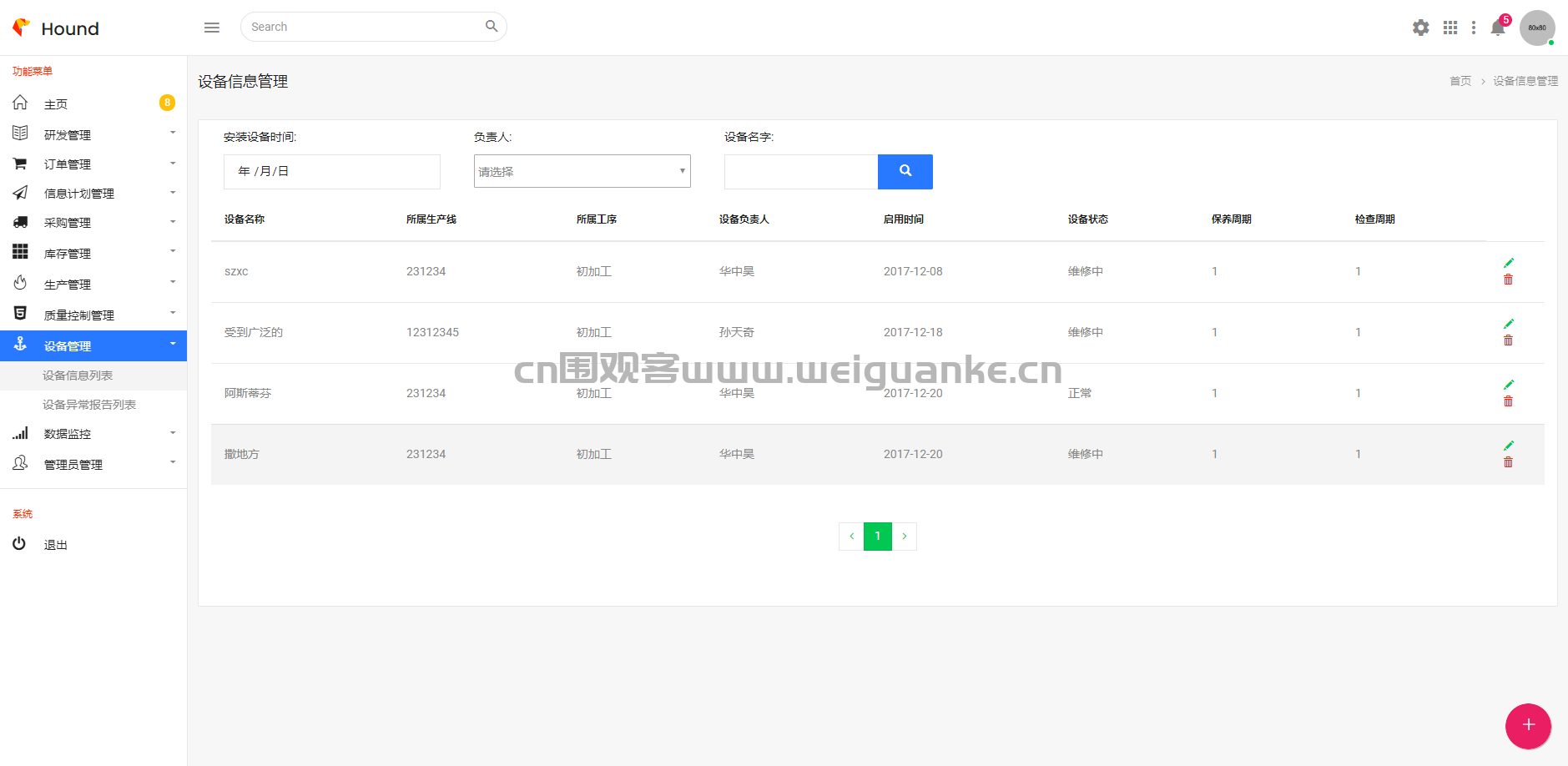Edit the 阿斯蒂芬 device row
The height and width of the screenshot is (766, 1568).
coord(1509,385)
